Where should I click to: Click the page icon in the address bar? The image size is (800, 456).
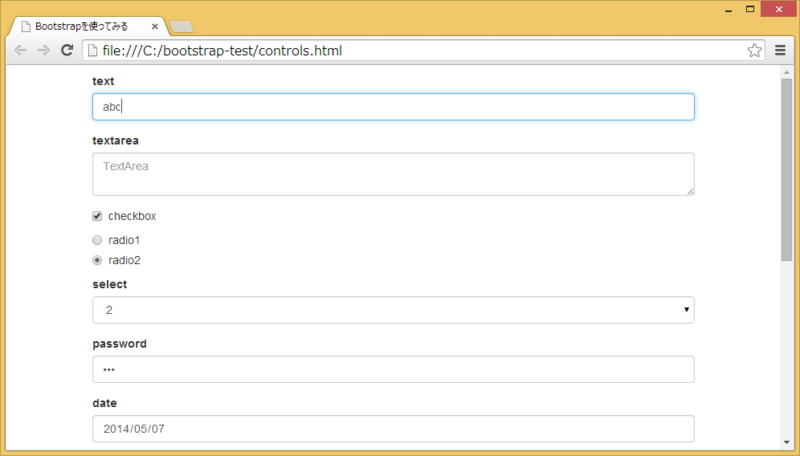92,50
